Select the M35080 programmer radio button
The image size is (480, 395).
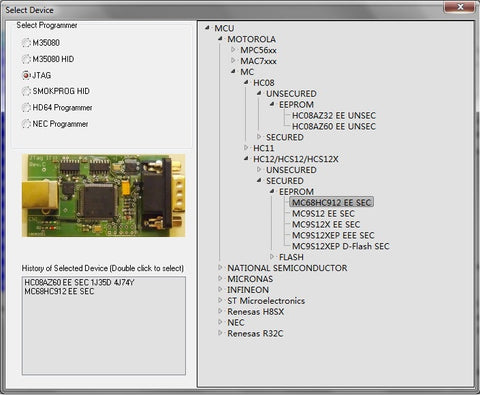pos(26,43)
